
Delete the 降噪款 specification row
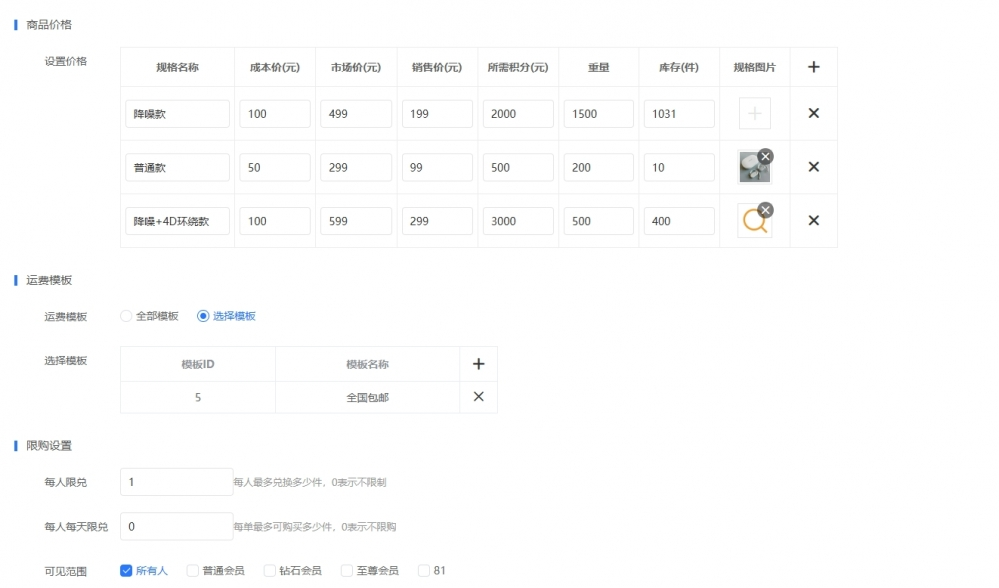coord(813,113)
